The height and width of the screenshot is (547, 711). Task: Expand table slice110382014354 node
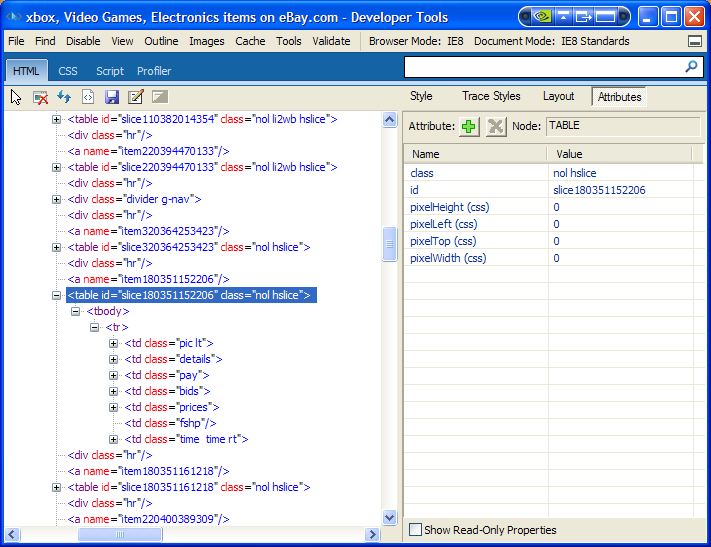point(56,119)
